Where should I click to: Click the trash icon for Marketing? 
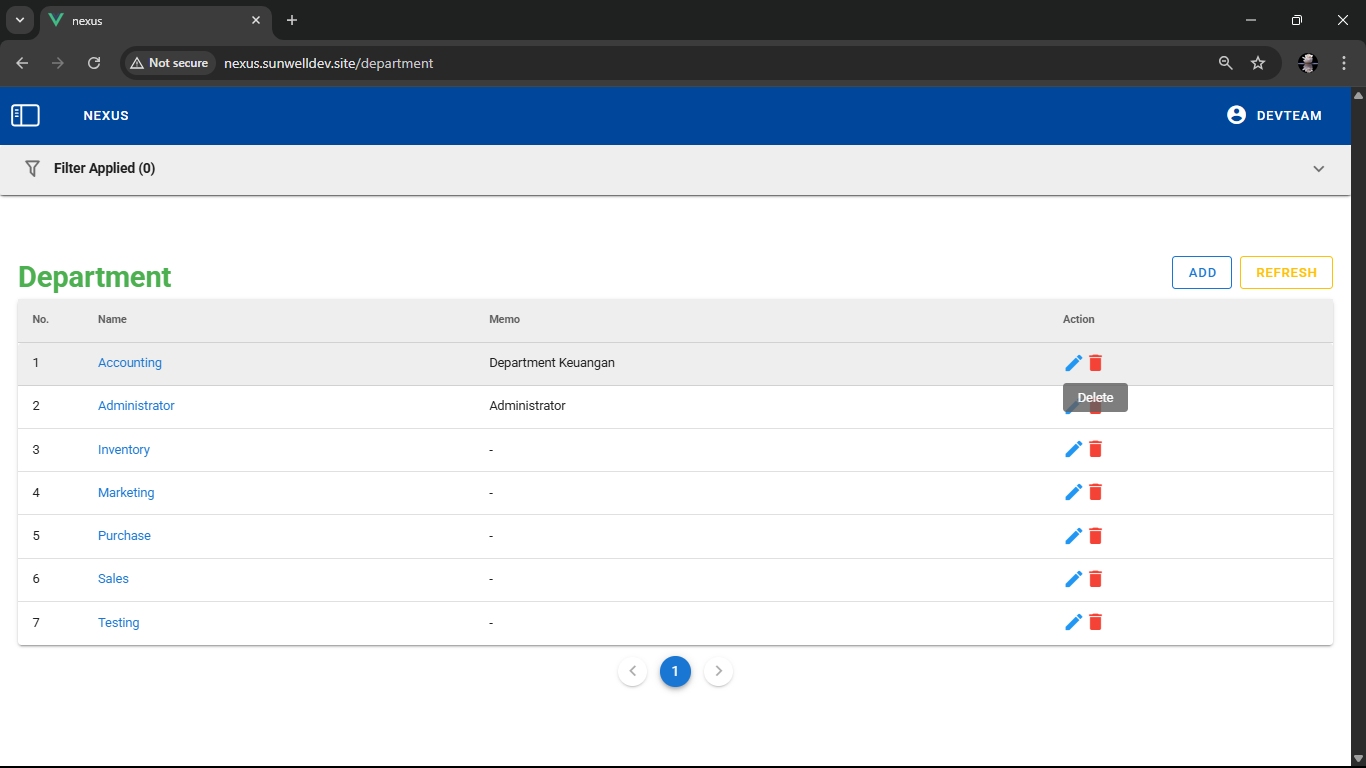click(1096, 492)
